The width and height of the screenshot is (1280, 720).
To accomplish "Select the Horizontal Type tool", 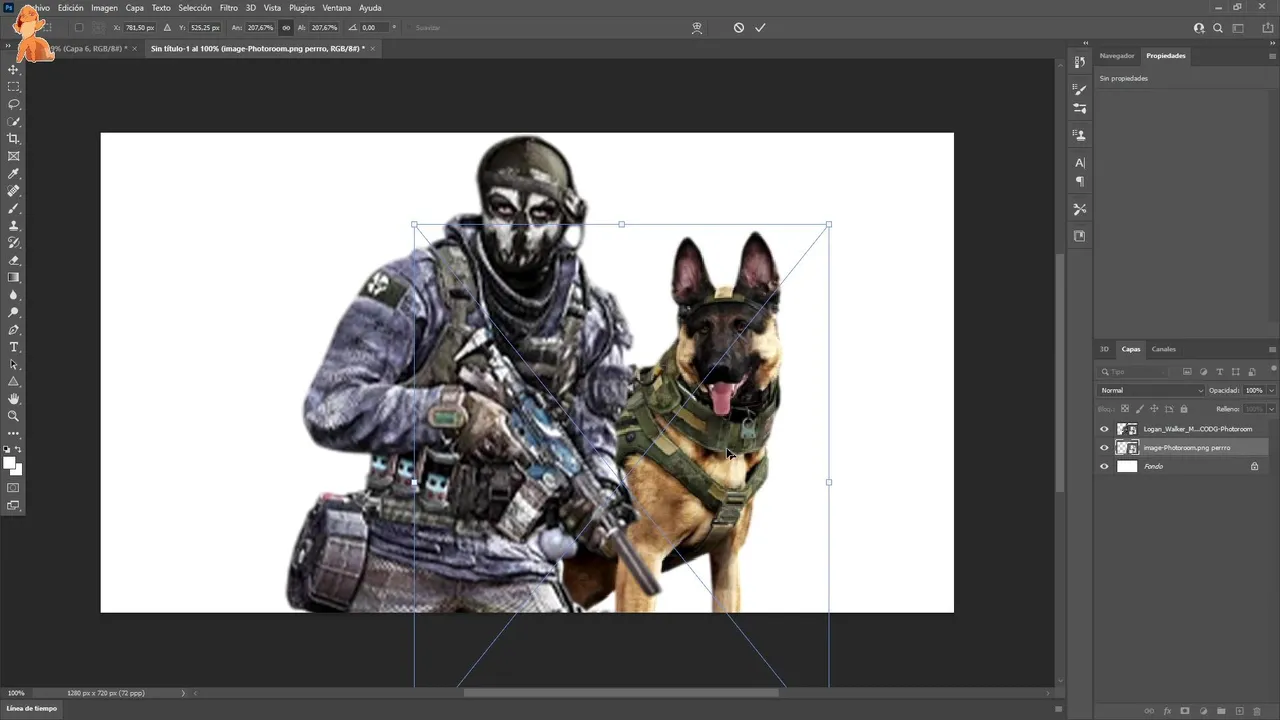I will [x=14, y=347].
